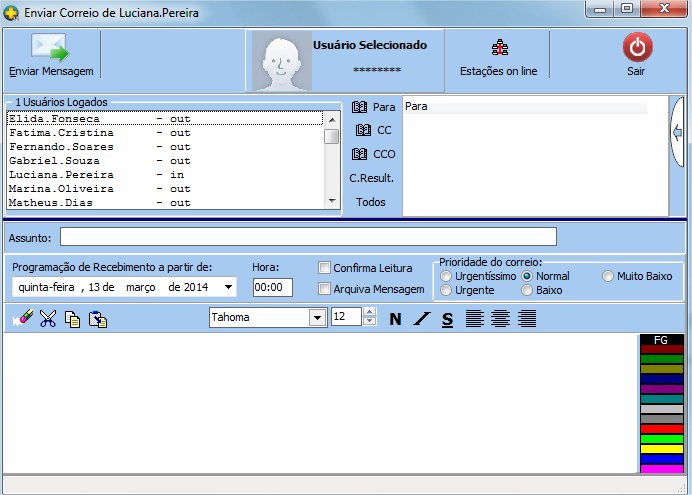Click the Todos button
The width and height of the screenshot is (692, 495).
click(371, 202)
